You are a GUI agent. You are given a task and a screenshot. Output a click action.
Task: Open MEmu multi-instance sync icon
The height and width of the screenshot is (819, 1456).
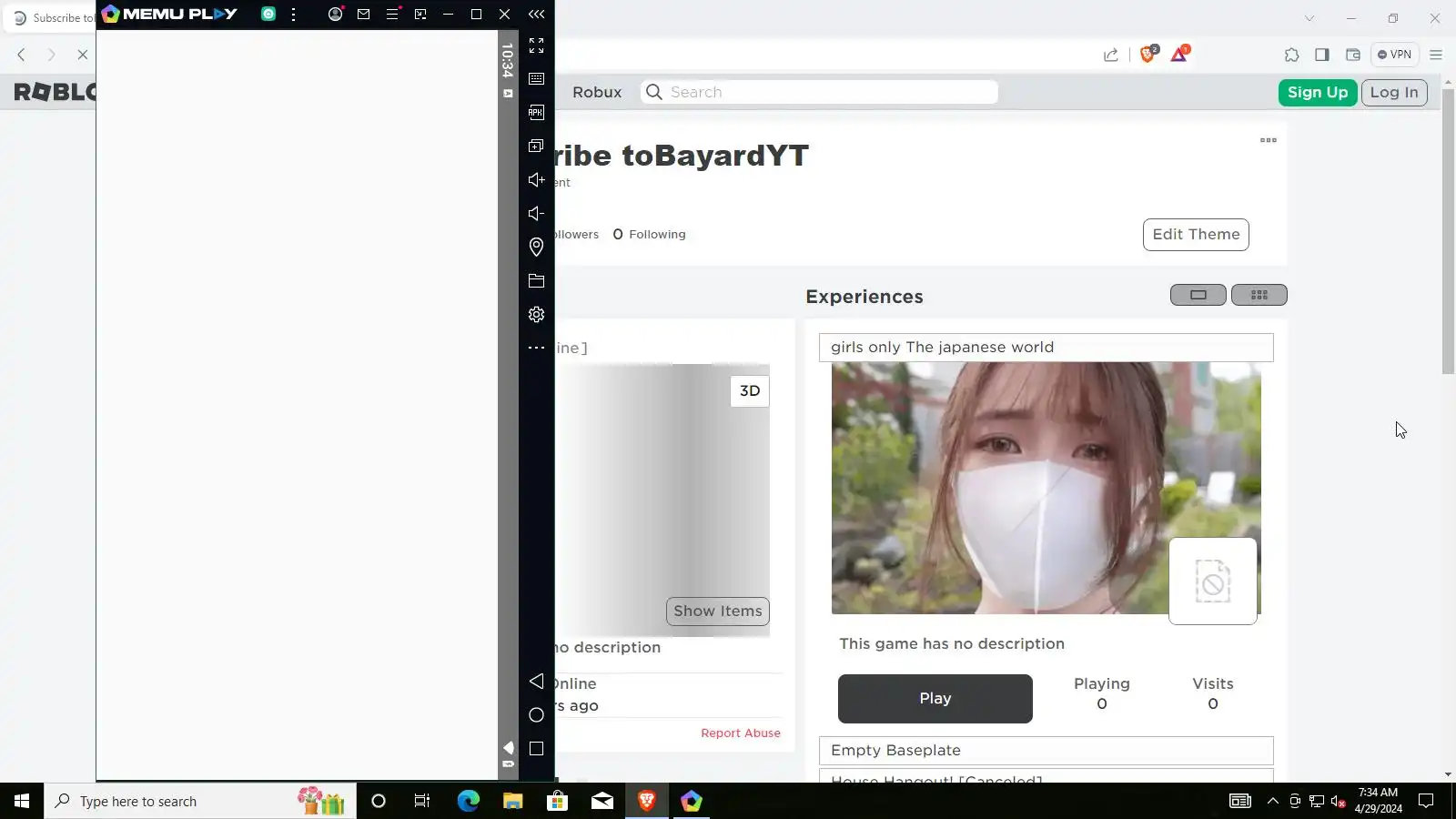[x=536, y=147]
